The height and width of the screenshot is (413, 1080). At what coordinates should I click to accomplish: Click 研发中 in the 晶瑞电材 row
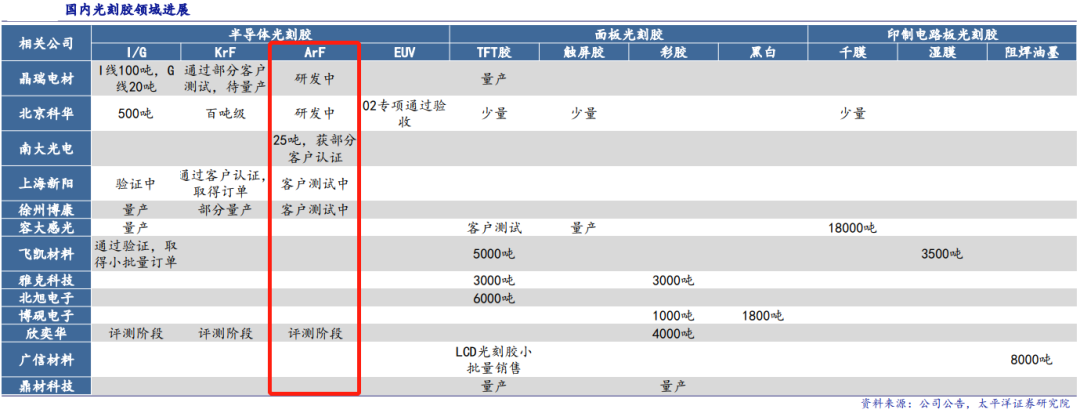point(315,78)
